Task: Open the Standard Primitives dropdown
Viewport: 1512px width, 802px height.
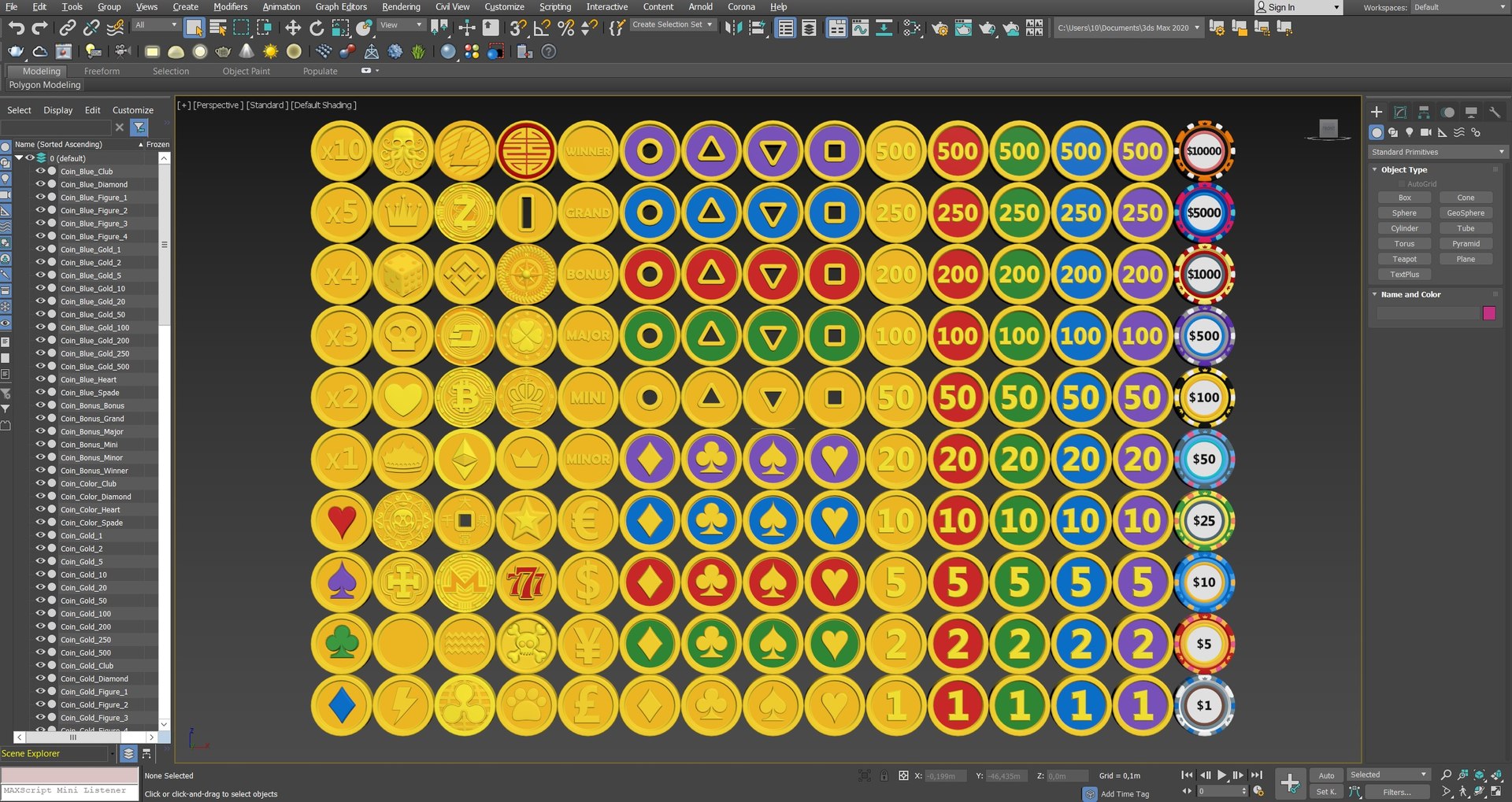Action: (1437, 152)
